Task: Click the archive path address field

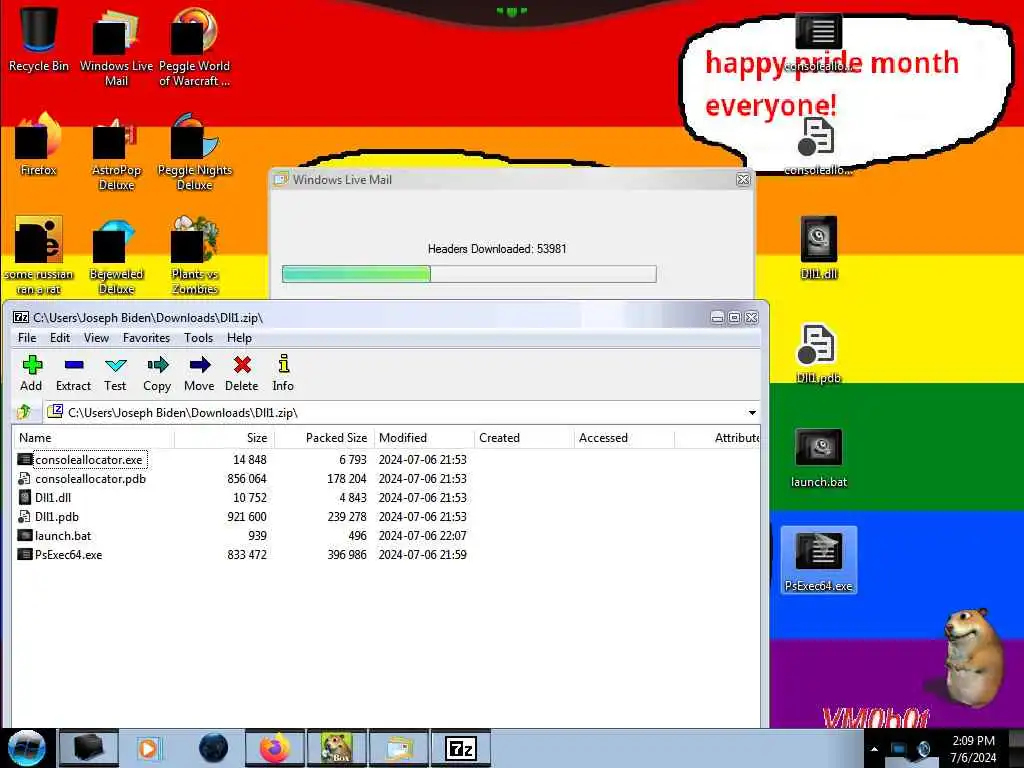Action: click(x=402, y=413)
